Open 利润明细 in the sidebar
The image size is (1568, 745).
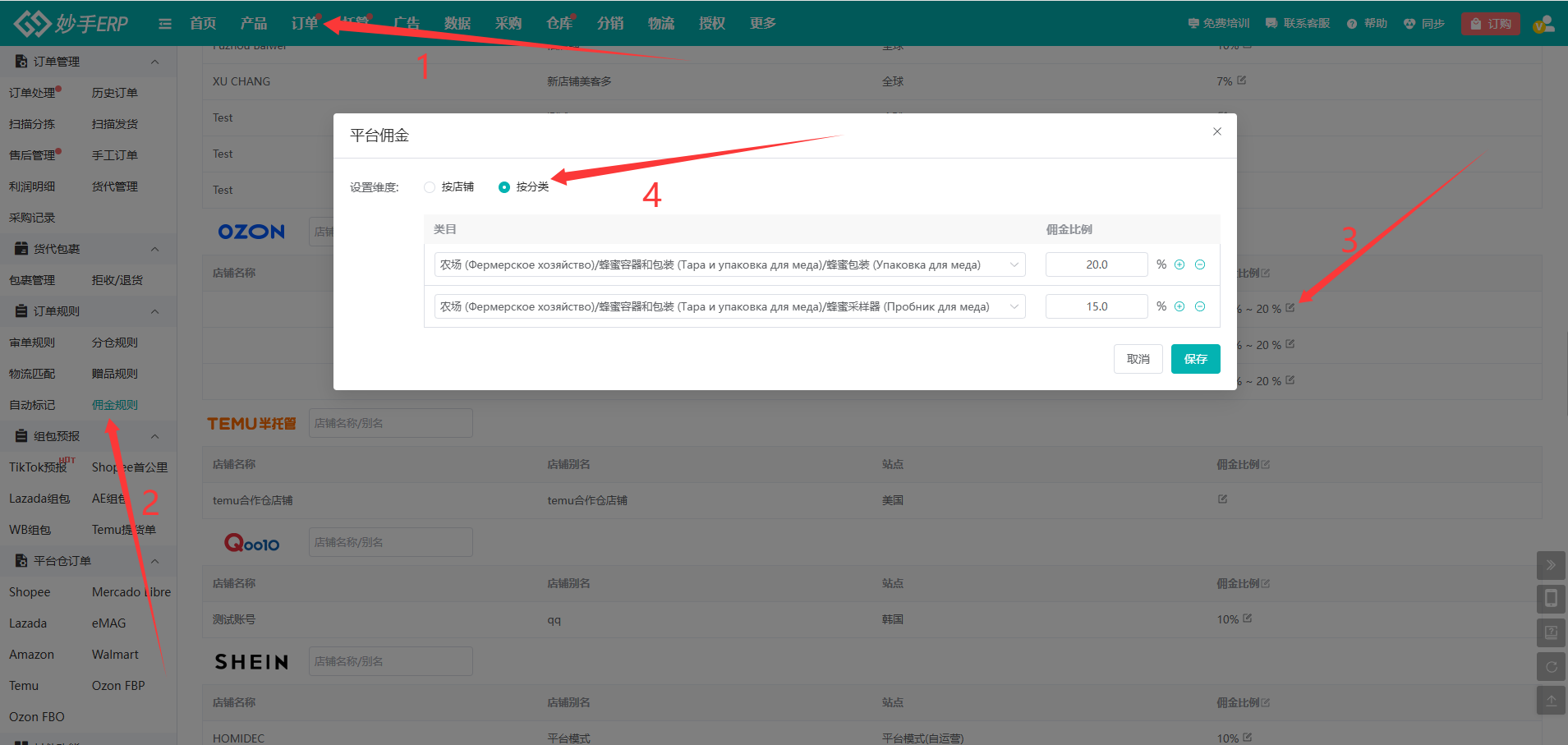click(x=32, y=186)
